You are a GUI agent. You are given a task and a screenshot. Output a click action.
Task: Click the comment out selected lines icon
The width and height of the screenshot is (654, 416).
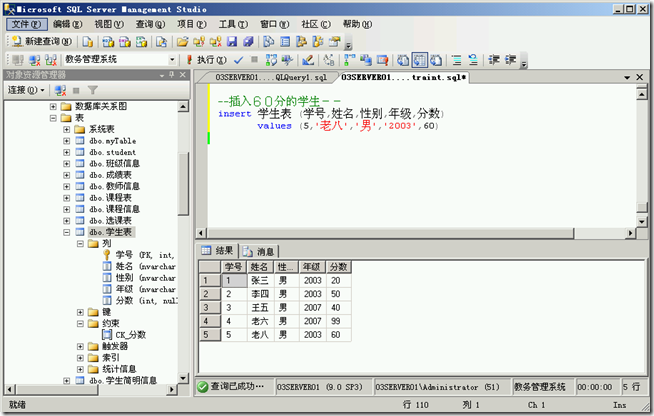pos(457,60)
